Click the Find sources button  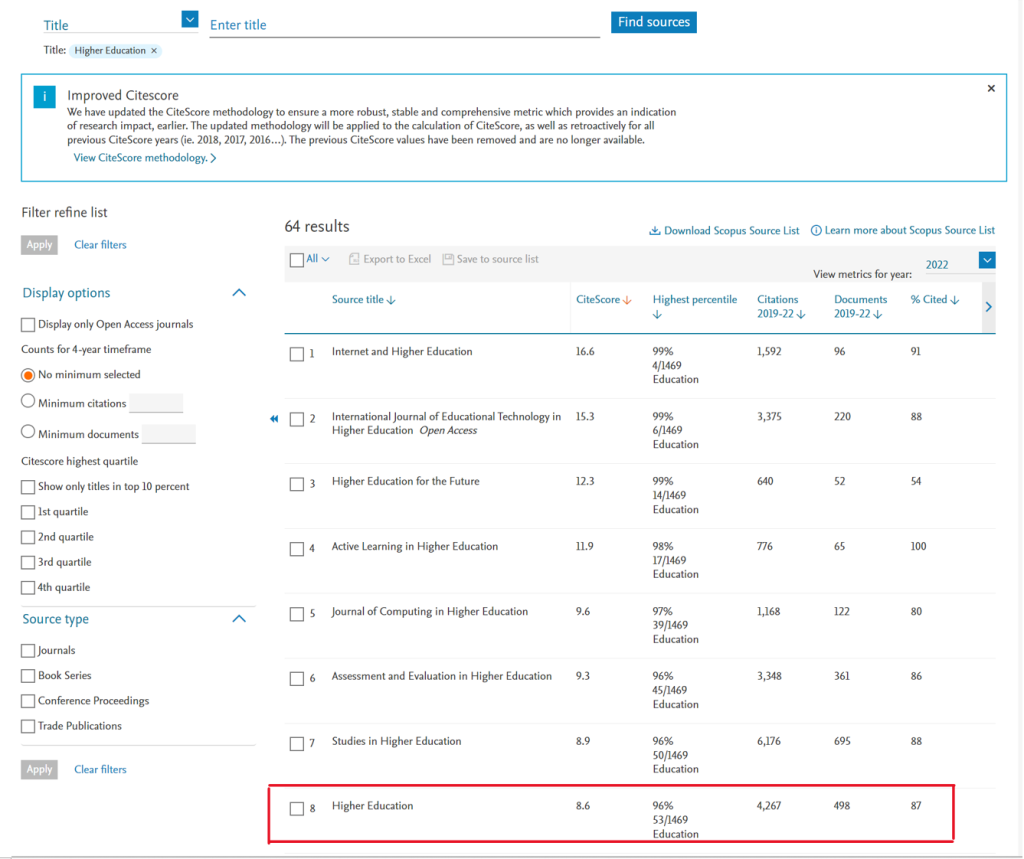tap(654, 22)
